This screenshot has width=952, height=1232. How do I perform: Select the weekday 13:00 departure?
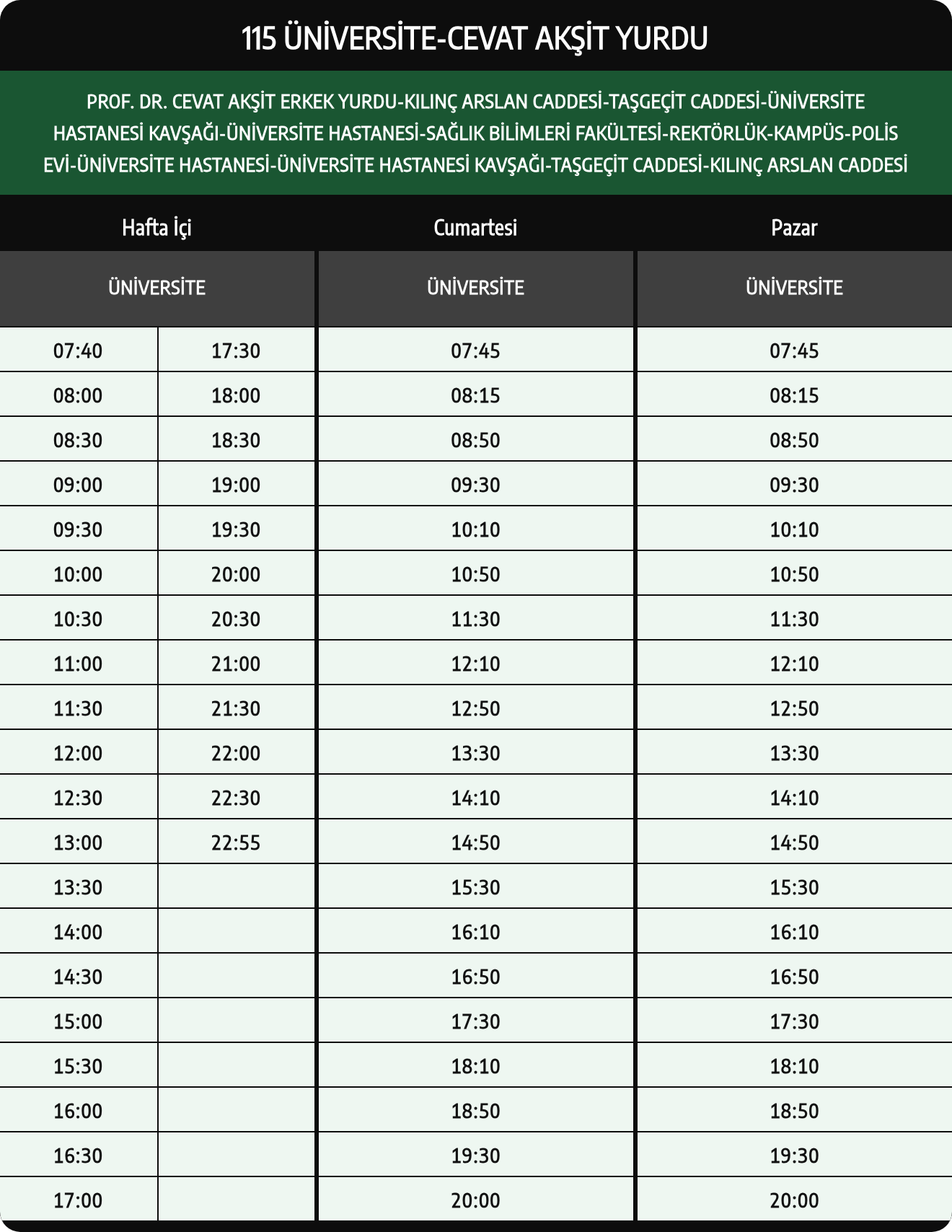click(78, 842)
